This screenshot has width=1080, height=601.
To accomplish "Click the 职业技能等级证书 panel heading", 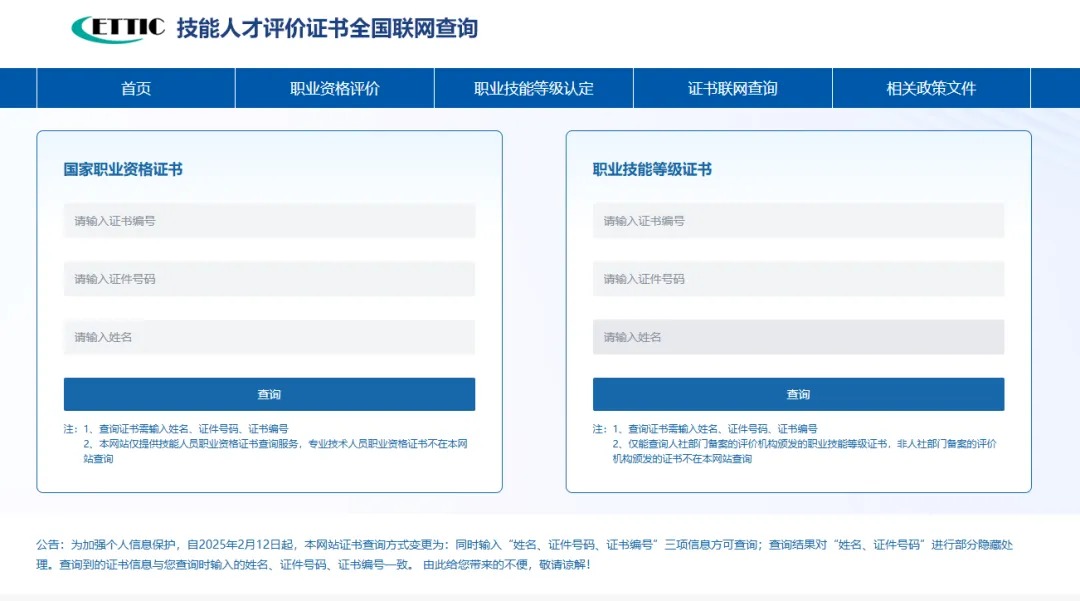I will pyautogui.click(x=652, y=170).
